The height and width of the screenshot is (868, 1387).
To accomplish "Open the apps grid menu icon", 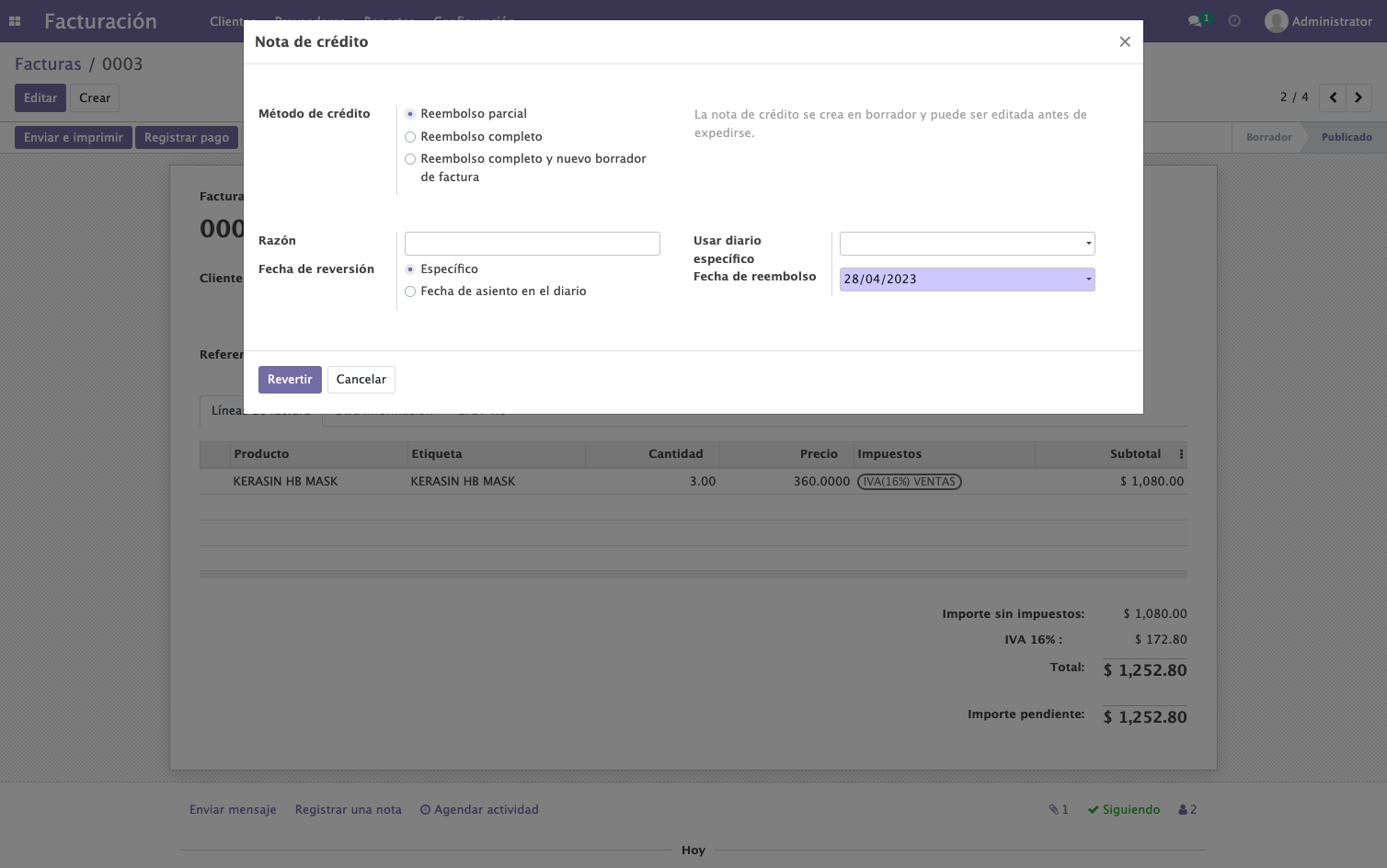I will click(x=15, y=21).
